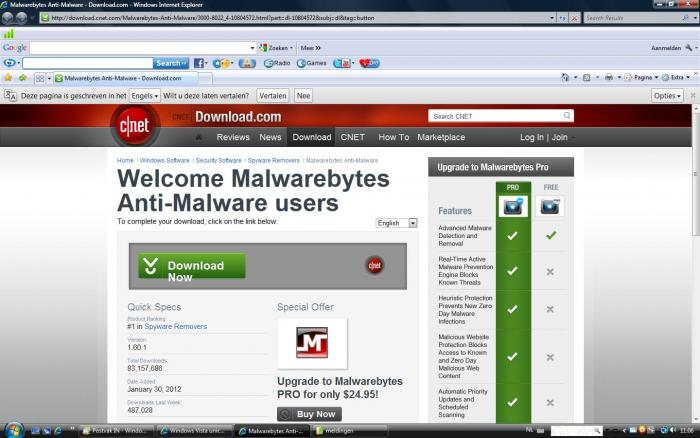Viewport: 700px width, 438px height.
Task: Click the Nee button
Action: point(304,96)
